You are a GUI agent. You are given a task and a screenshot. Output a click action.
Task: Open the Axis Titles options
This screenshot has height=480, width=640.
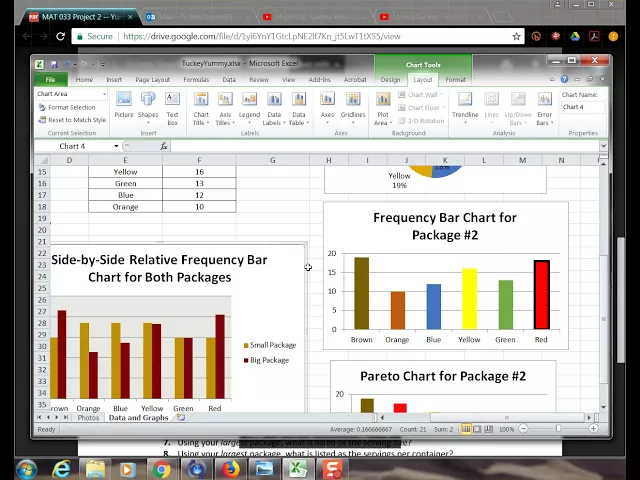[x=225, y=108]
